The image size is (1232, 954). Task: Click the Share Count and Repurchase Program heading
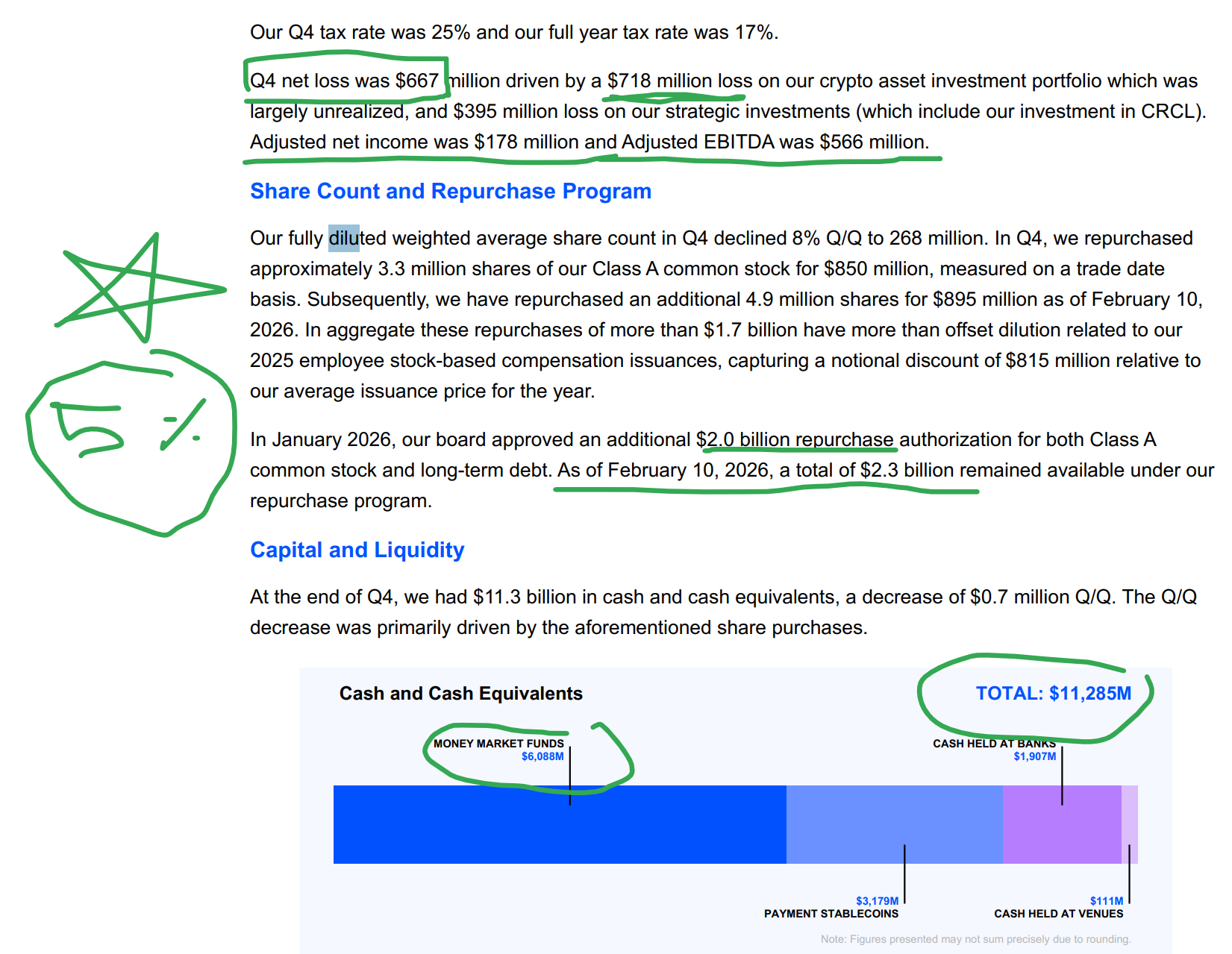click(451, 191)
